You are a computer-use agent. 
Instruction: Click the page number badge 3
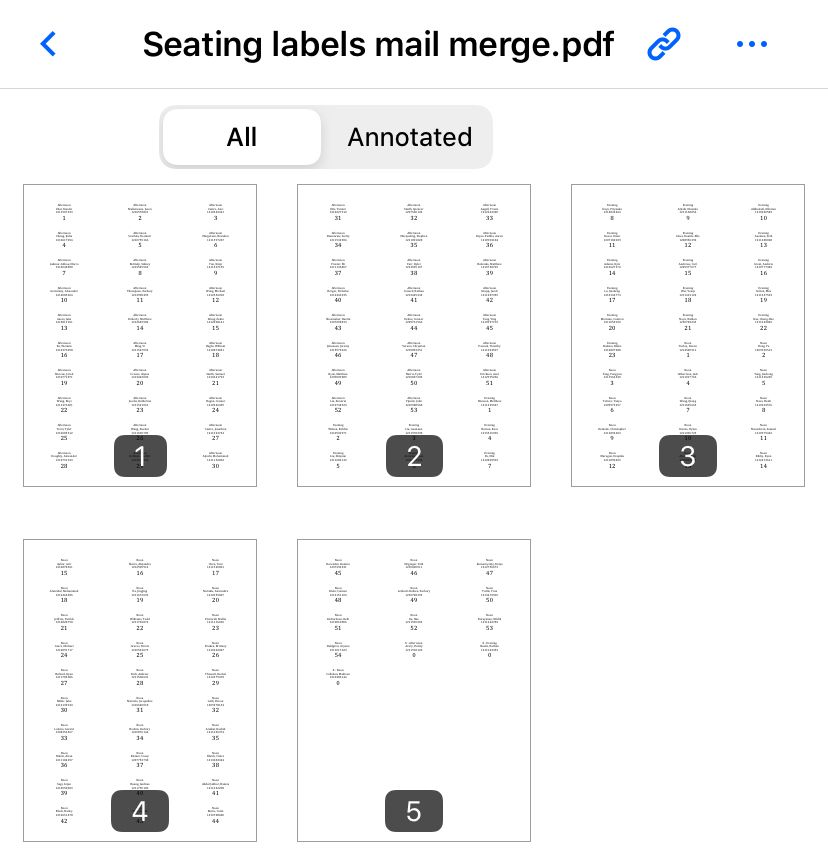coord(688,456)
